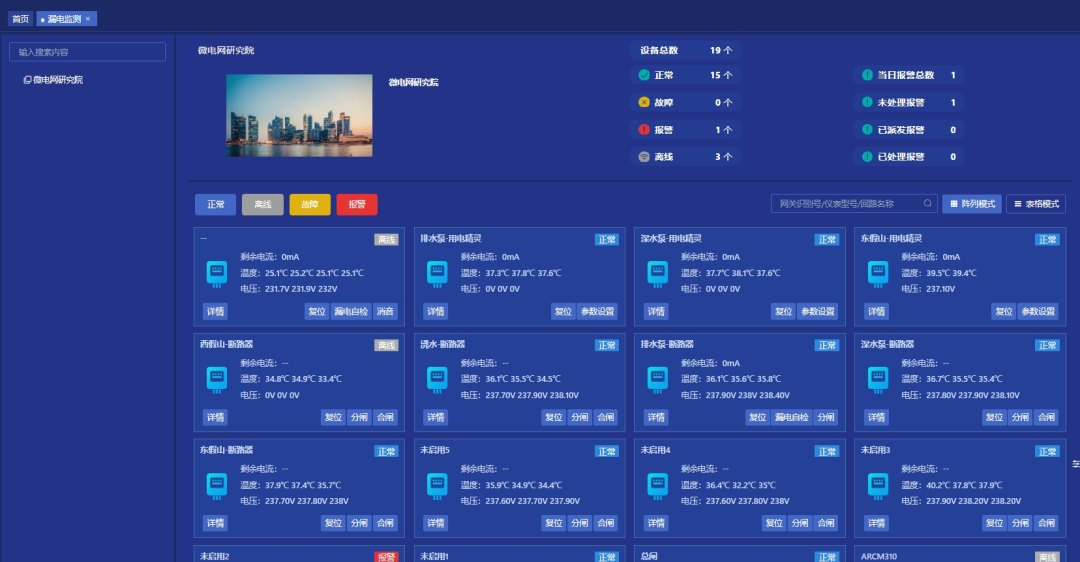1080x562 pixels.
Task: Click info icon next to 已处理报警
Action: 867,157
